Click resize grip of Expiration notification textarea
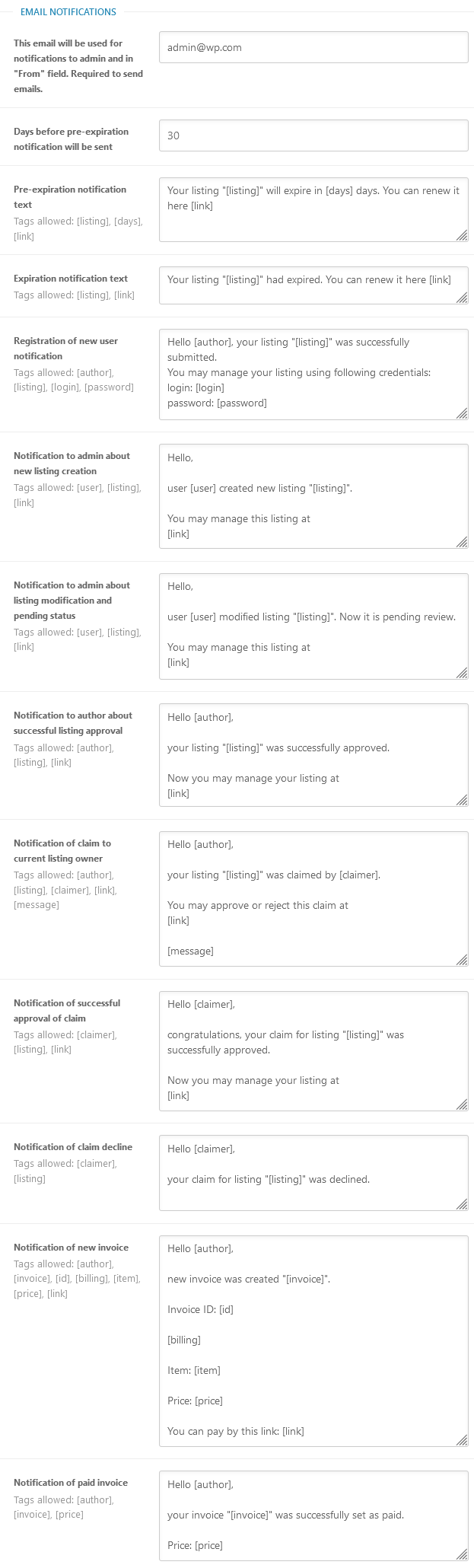 point(462,298)
